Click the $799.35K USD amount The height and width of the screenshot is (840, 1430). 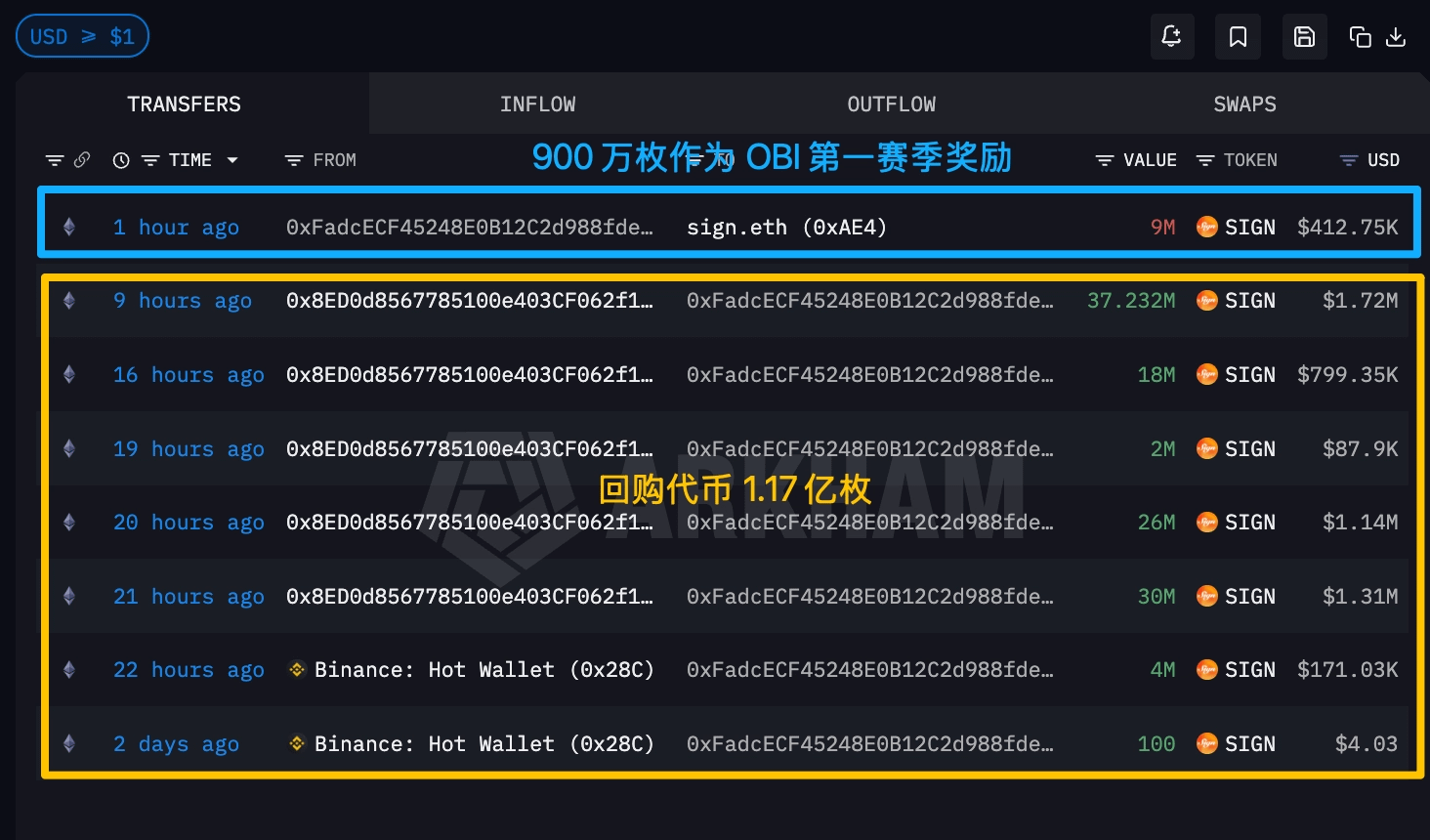(x=1348, y=375)
